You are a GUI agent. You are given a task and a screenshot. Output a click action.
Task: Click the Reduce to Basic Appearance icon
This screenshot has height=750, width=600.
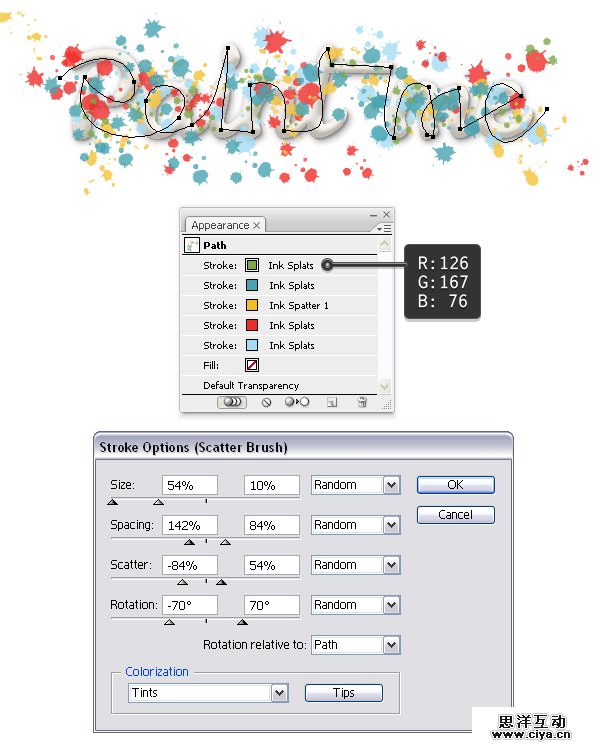tap(298, 402)
